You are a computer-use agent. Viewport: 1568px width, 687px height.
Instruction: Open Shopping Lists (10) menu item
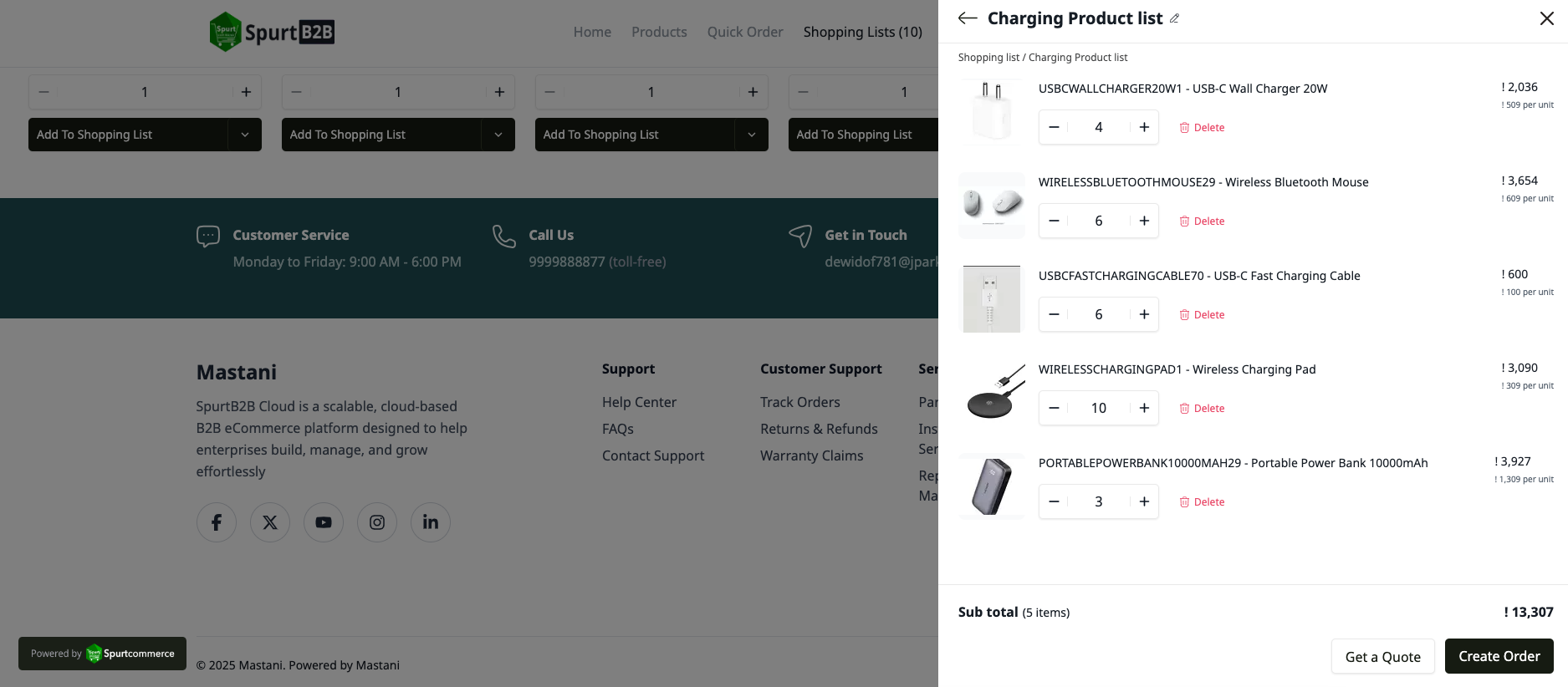tap(862, 32)
